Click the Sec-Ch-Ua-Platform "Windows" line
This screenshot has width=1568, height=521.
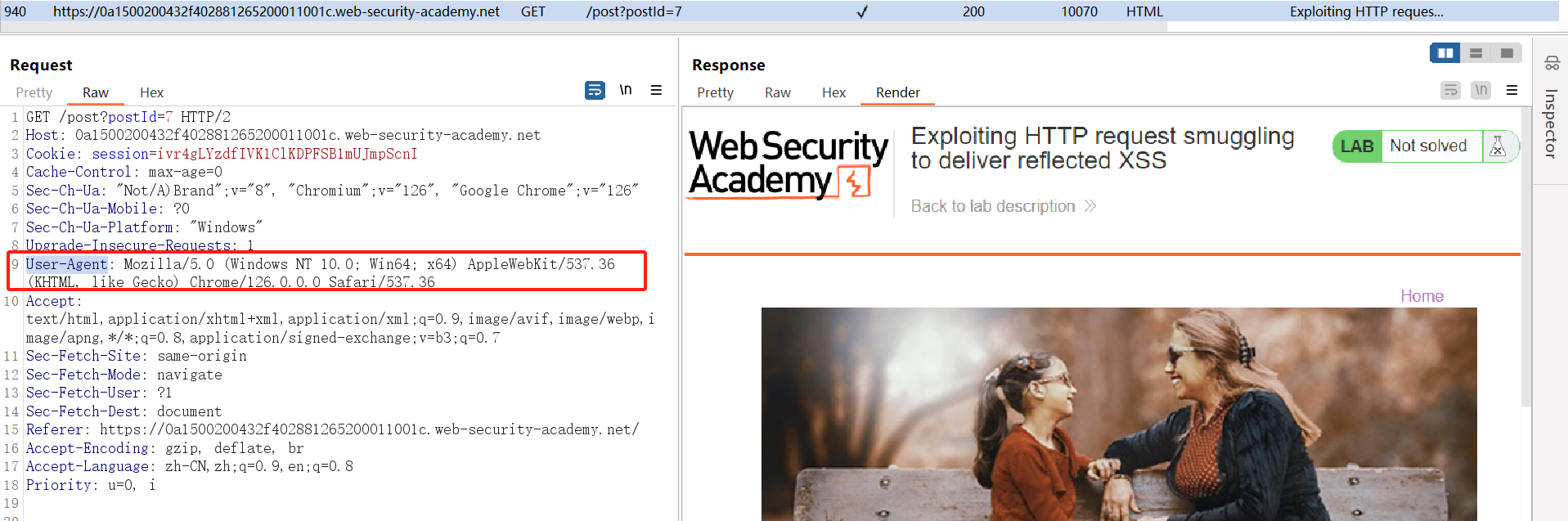click(x=144, y=227)
